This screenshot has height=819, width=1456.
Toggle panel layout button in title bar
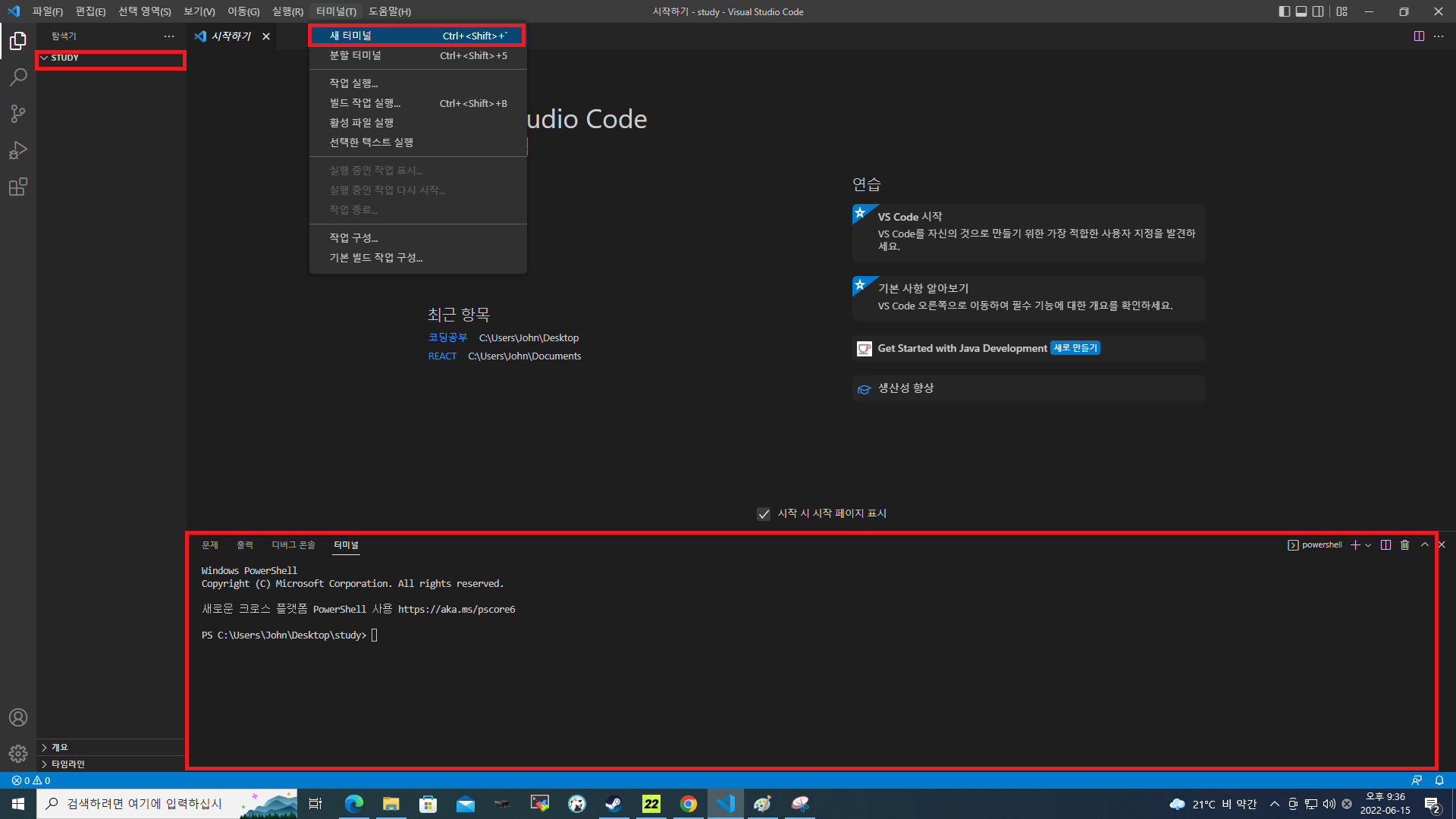coord(1301,11)
